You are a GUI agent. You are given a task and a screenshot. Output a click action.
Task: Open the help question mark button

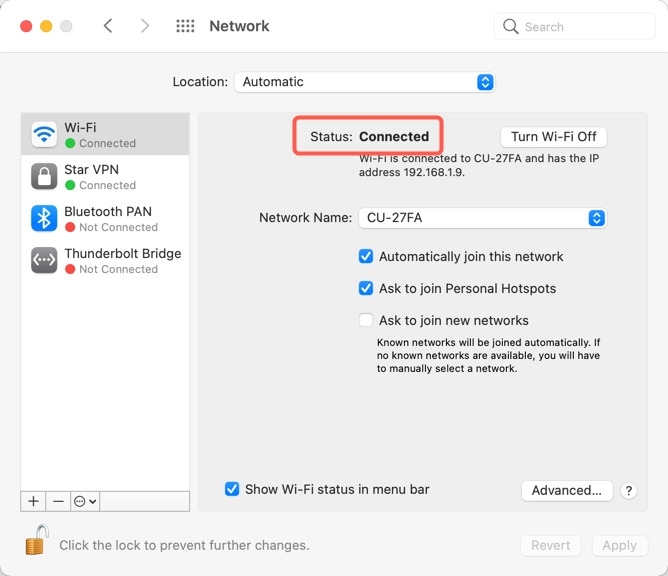pyautogui.click(x=629, y=491)
